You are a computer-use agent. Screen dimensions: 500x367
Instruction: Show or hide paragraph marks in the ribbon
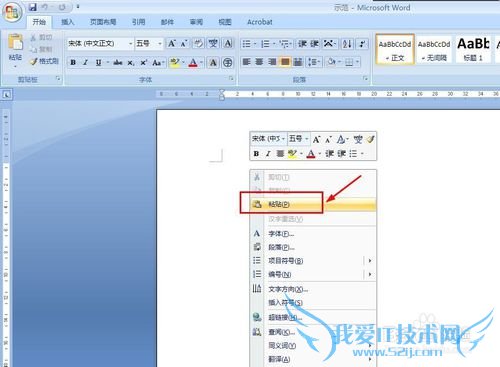point(362,44)
